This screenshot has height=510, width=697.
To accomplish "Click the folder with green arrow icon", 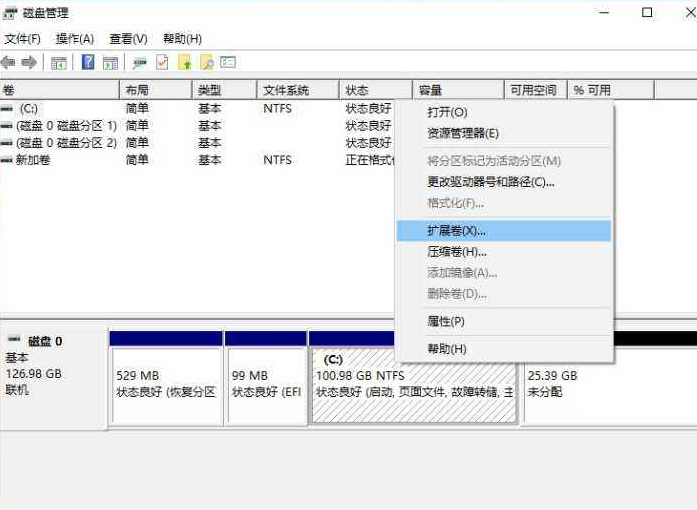I will tap(184, 63).
